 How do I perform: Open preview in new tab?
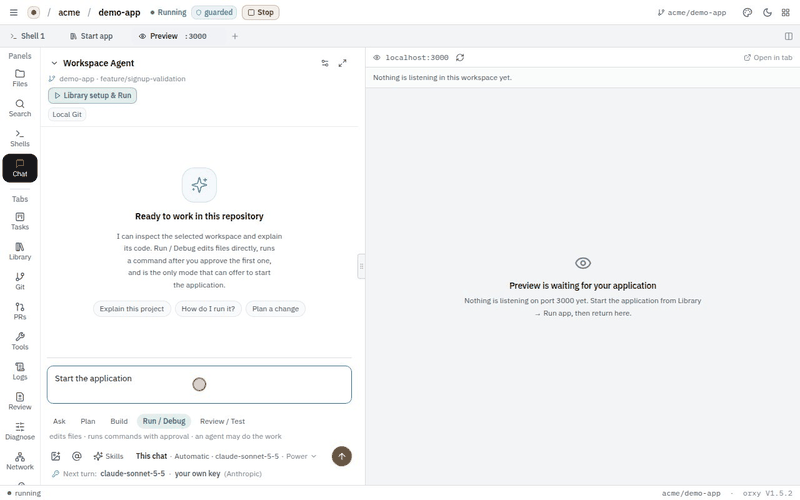click(768, 58)
